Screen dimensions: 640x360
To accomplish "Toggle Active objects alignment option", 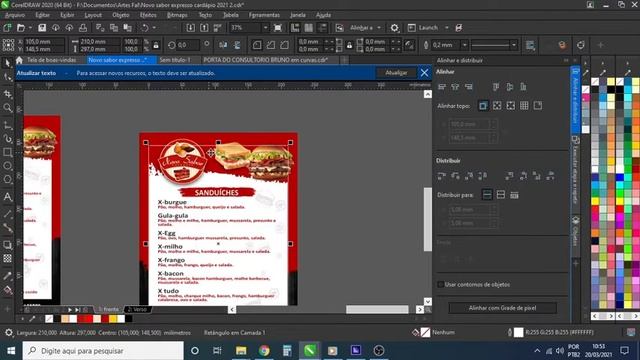I will pyautogui.click(x=483, y=106).
